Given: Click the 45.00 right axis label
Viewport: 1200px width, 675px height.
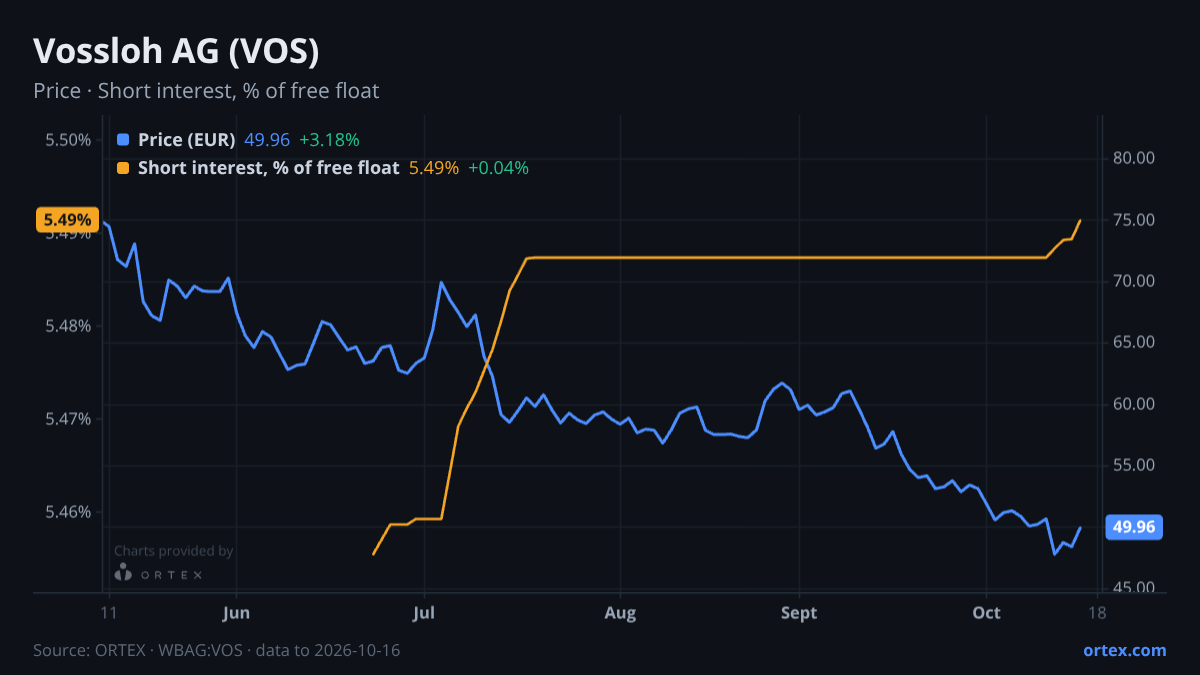Looking at the screenshot, I should pyautogui.click(x=1133, y=588).
